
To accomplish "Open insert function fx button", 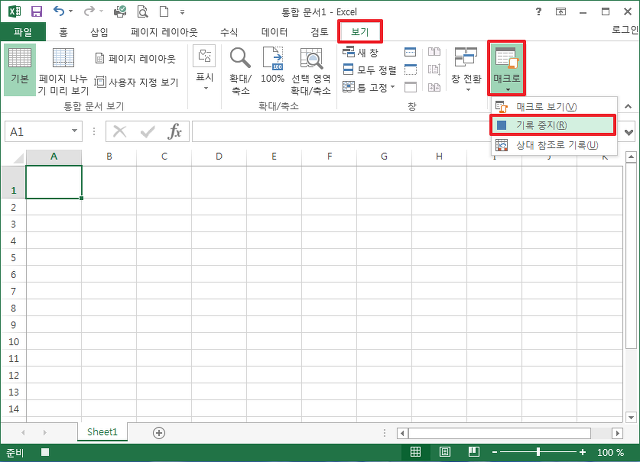I will coord(175,131).
